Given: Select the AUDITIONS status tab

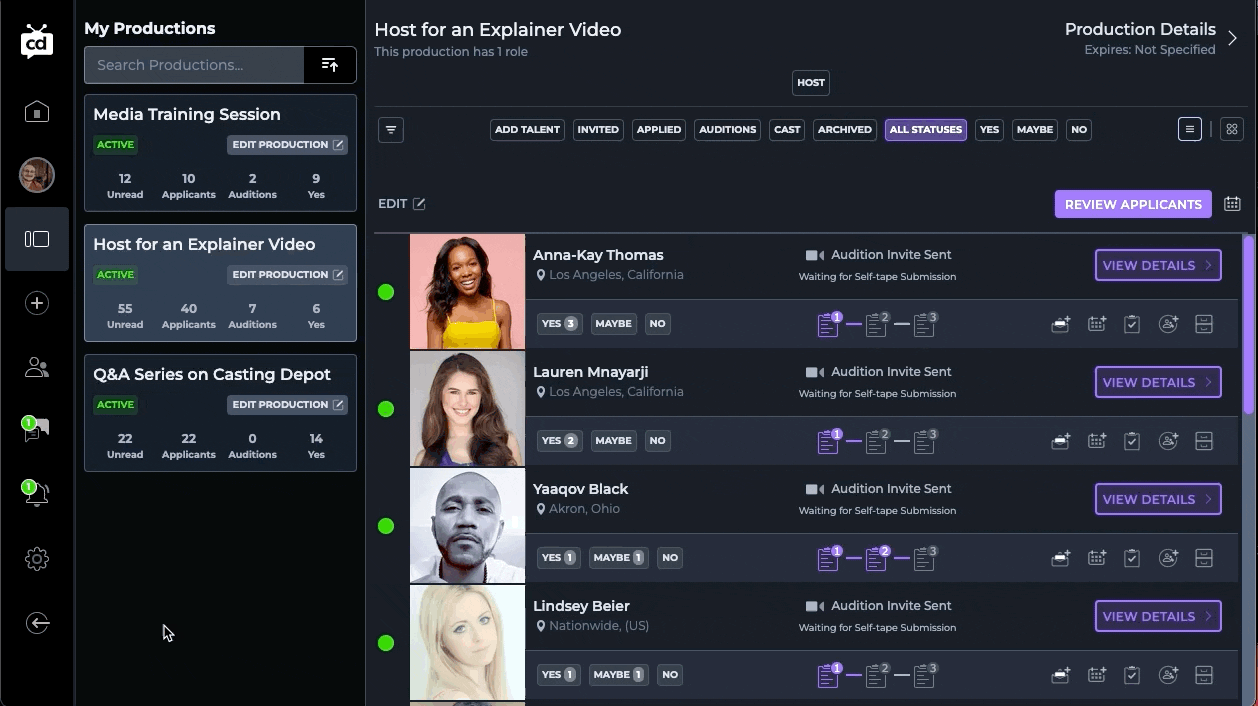Looking at the screenshot, I should click(x=727, y=130).
